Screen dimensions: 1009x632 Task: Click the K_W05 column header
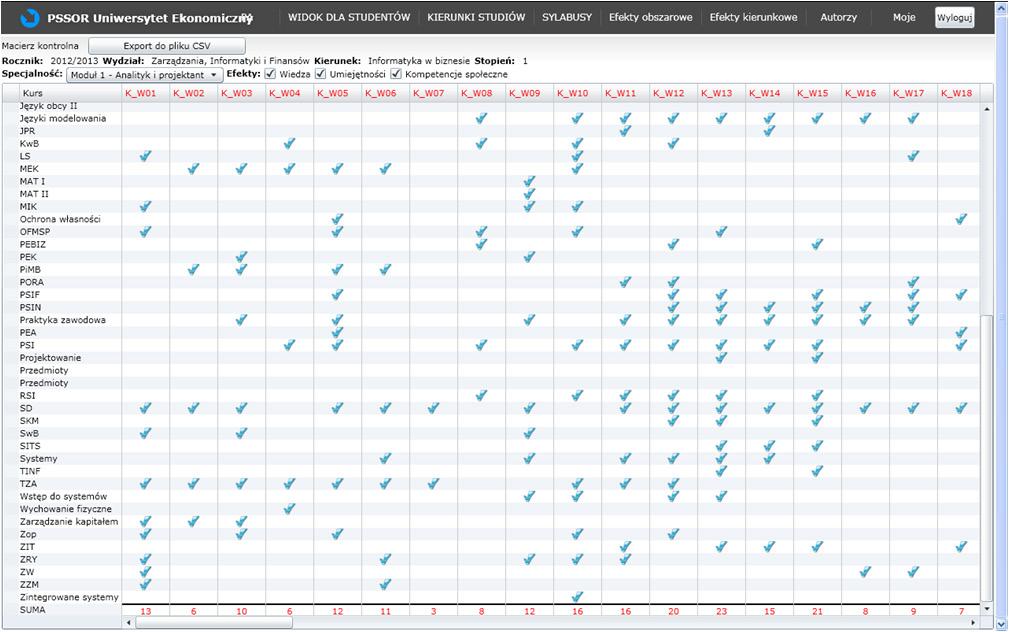tap(333, 93)
